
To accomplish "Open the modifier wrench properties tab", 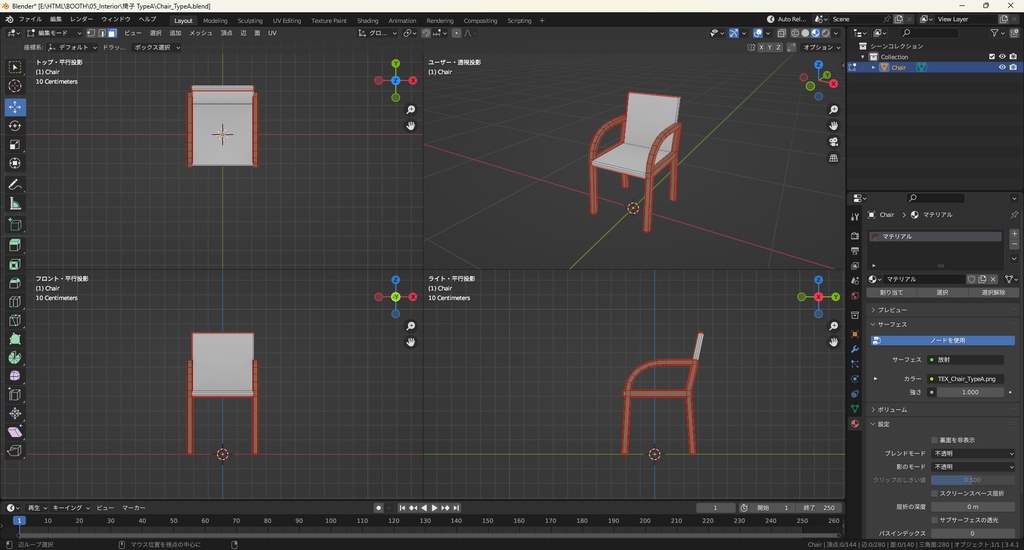I will 854,349.
